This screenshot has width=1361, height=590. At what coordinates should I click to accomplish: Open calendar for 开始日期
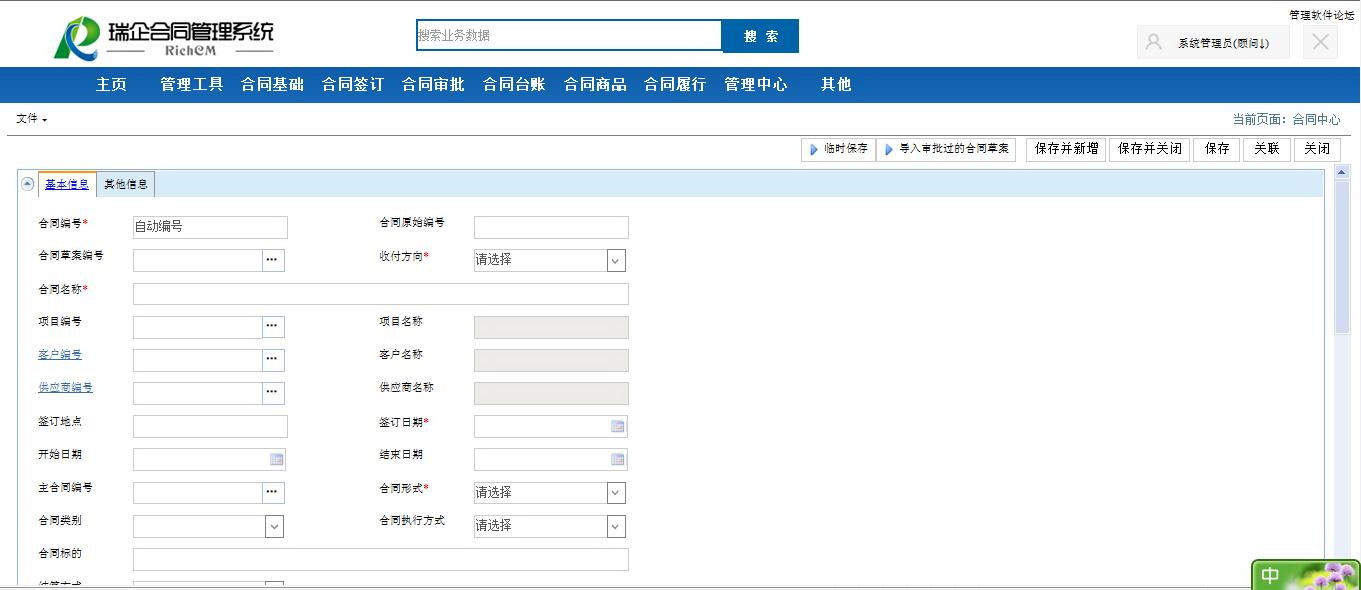pyautogui.click(x=277, y=459)
